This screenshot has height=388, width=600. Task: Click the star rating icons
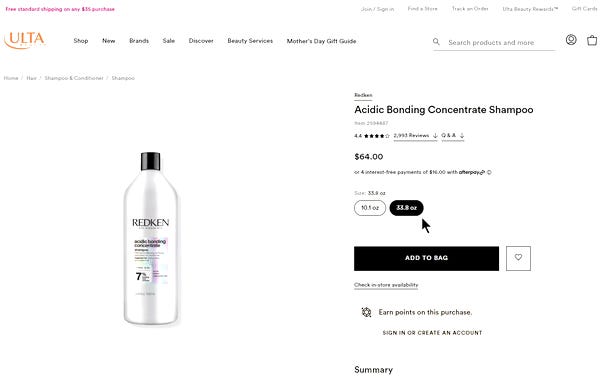[377, 136]
